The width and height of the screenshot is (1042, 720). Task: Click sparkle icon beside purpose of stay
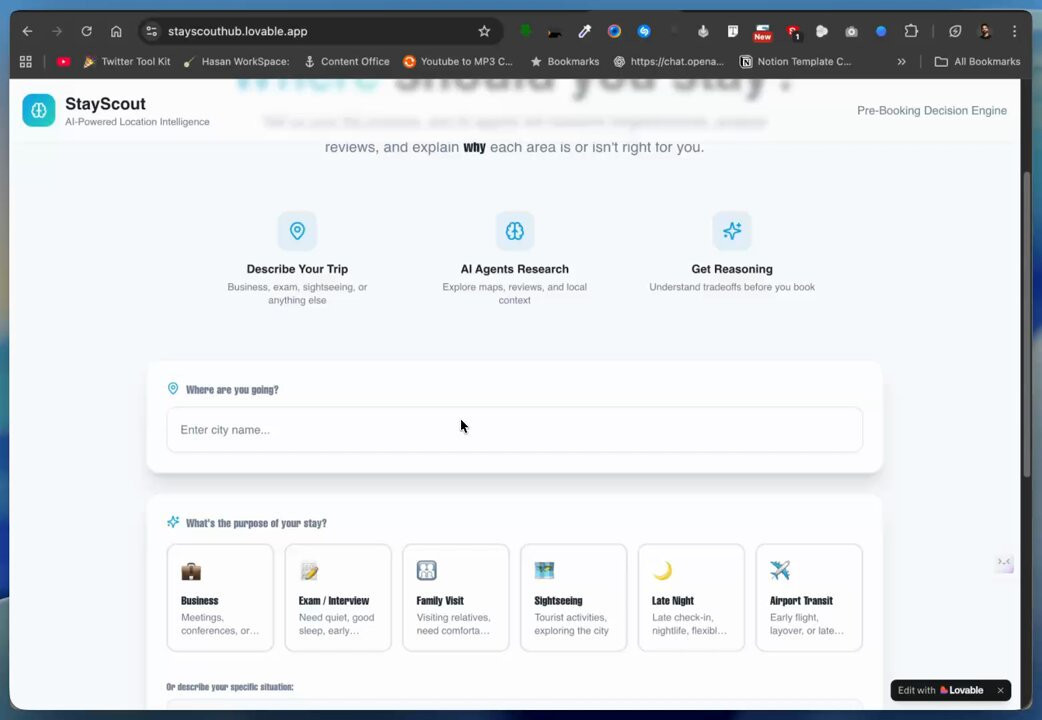[x=173, y=523]
